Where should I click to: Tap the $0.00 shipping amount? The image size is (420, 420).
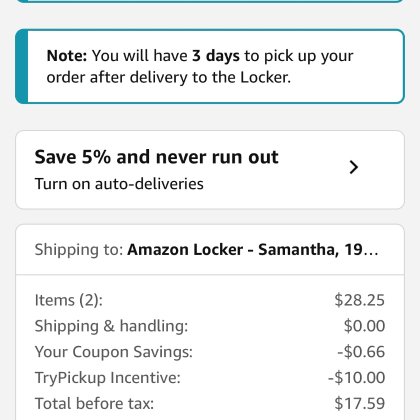point(364,326)
